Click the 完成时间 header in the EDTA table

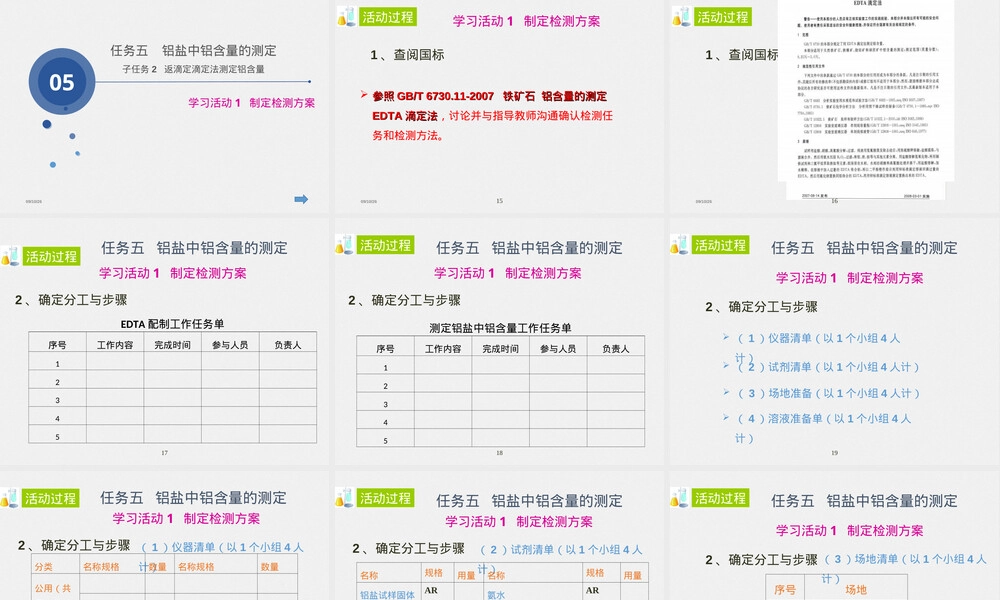[172, 345]
